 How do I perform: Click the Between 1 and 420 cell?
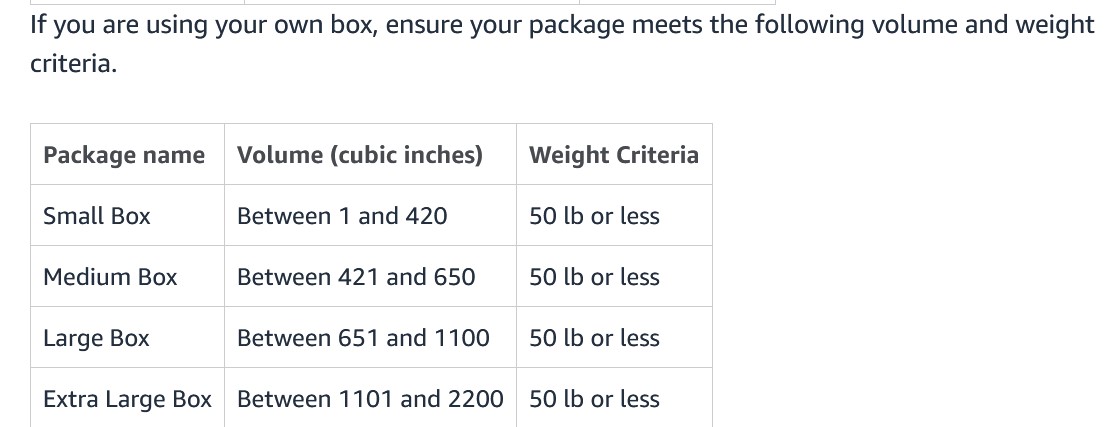tap(370, 216)
